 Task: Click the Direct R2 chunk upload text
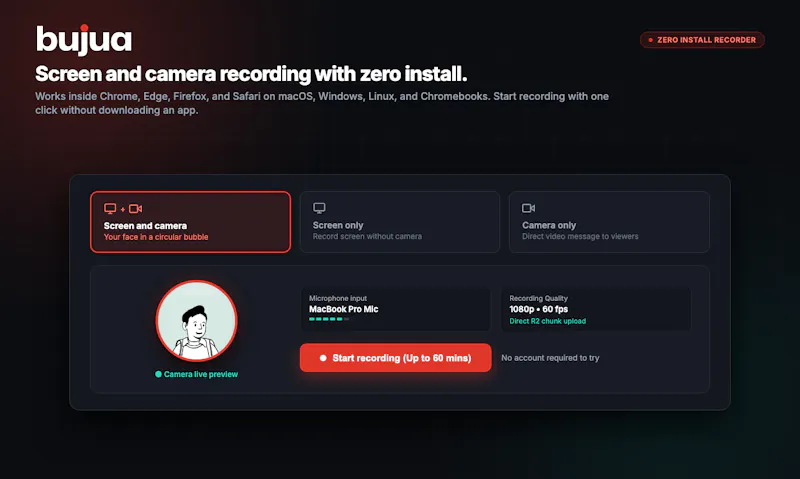pyautogui.click(x=547, y=321)
